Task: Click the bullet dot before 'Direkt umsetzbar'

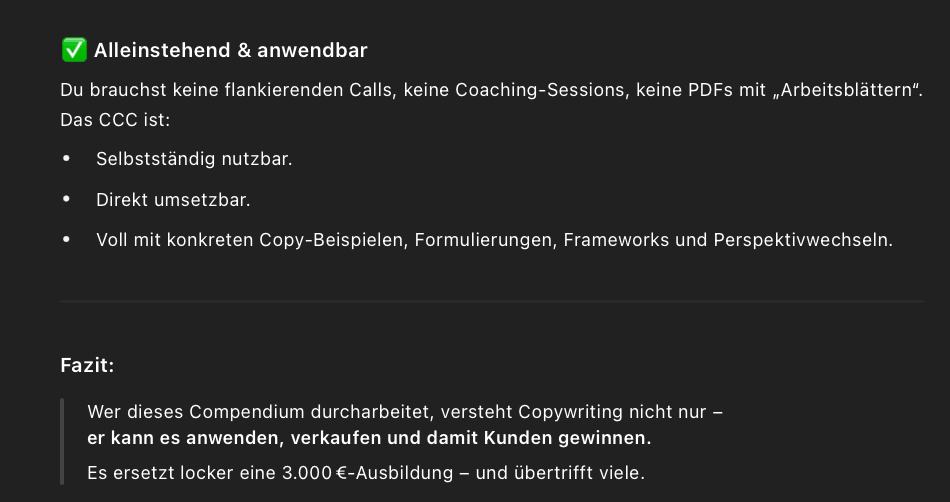Action: point(67,199)
